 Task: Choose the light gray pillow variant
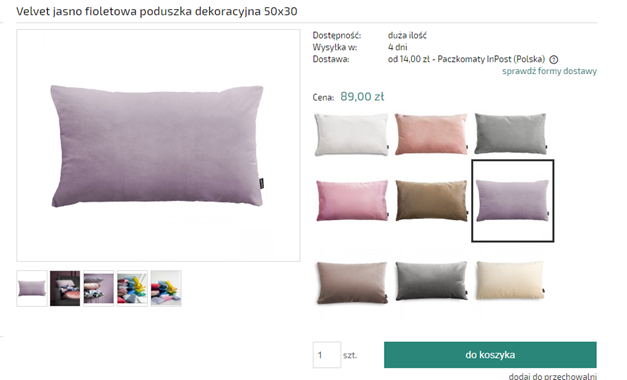pyautogui.click(x=510, y=134)
